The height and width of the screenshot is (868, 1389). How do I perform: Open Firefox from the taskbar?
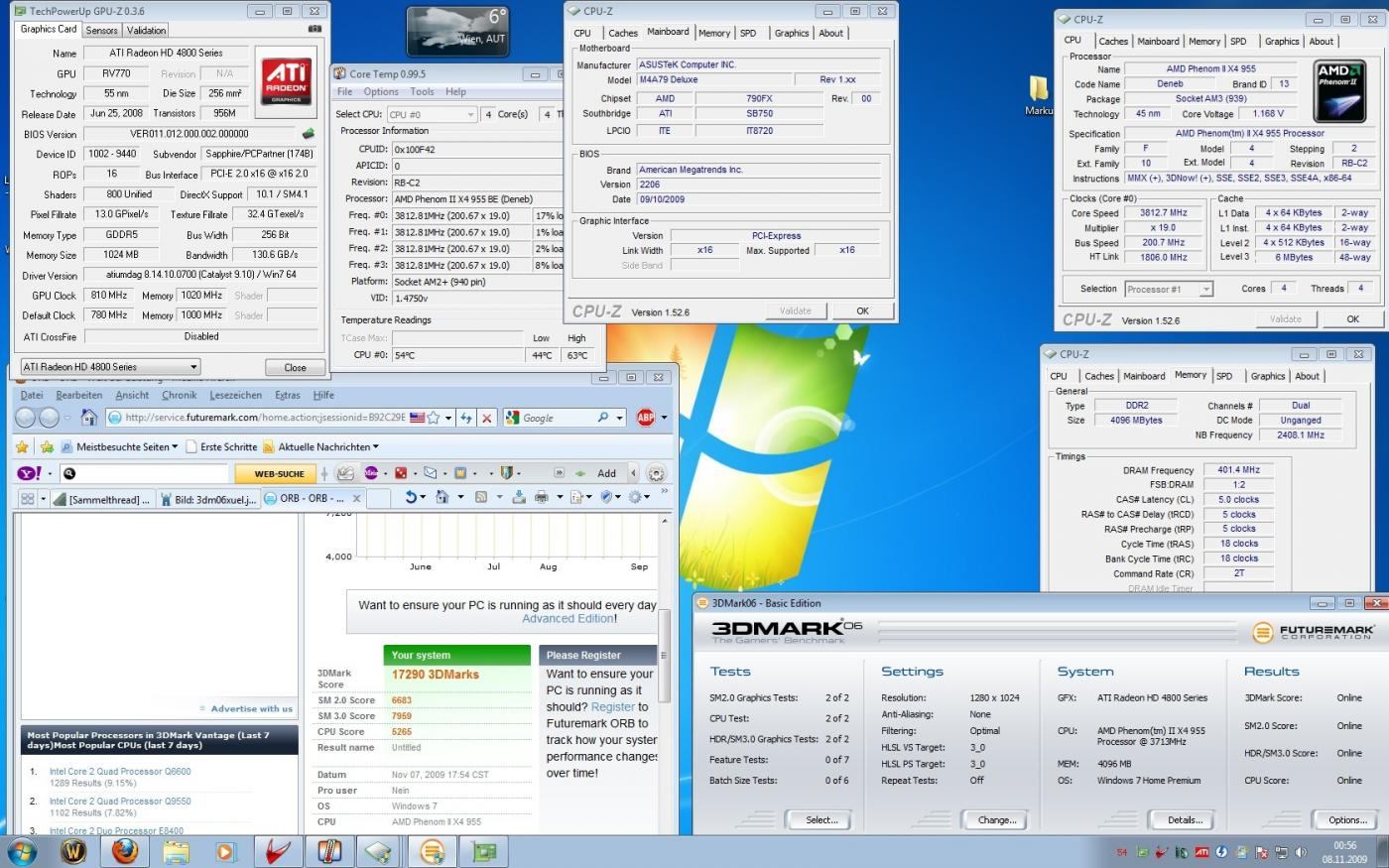[124, 851]
